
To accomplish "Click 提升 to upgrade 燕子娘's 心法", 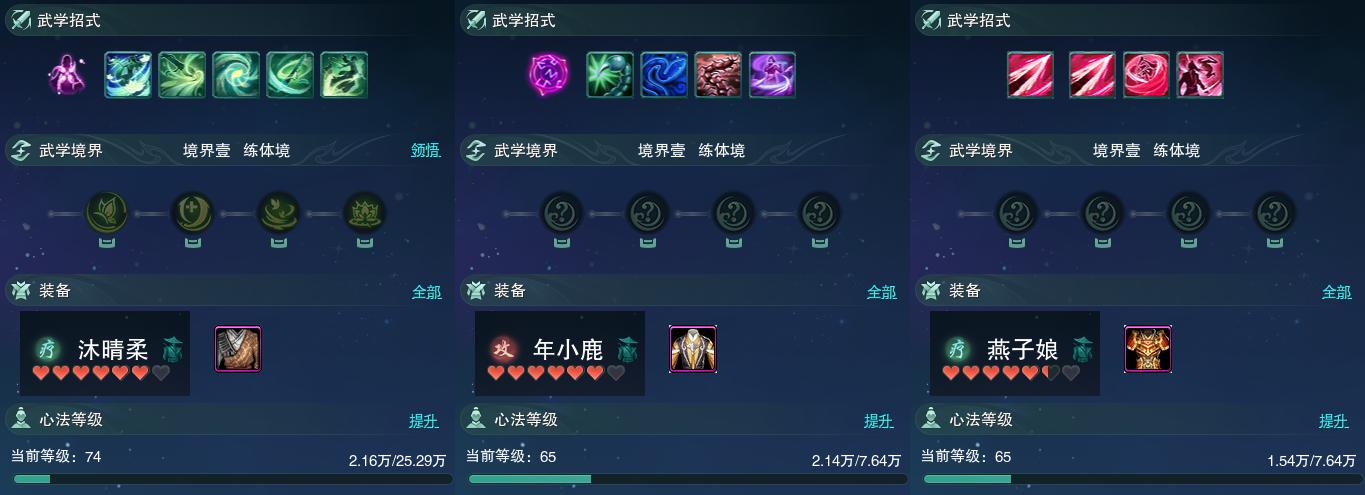I will point(1334,421).
